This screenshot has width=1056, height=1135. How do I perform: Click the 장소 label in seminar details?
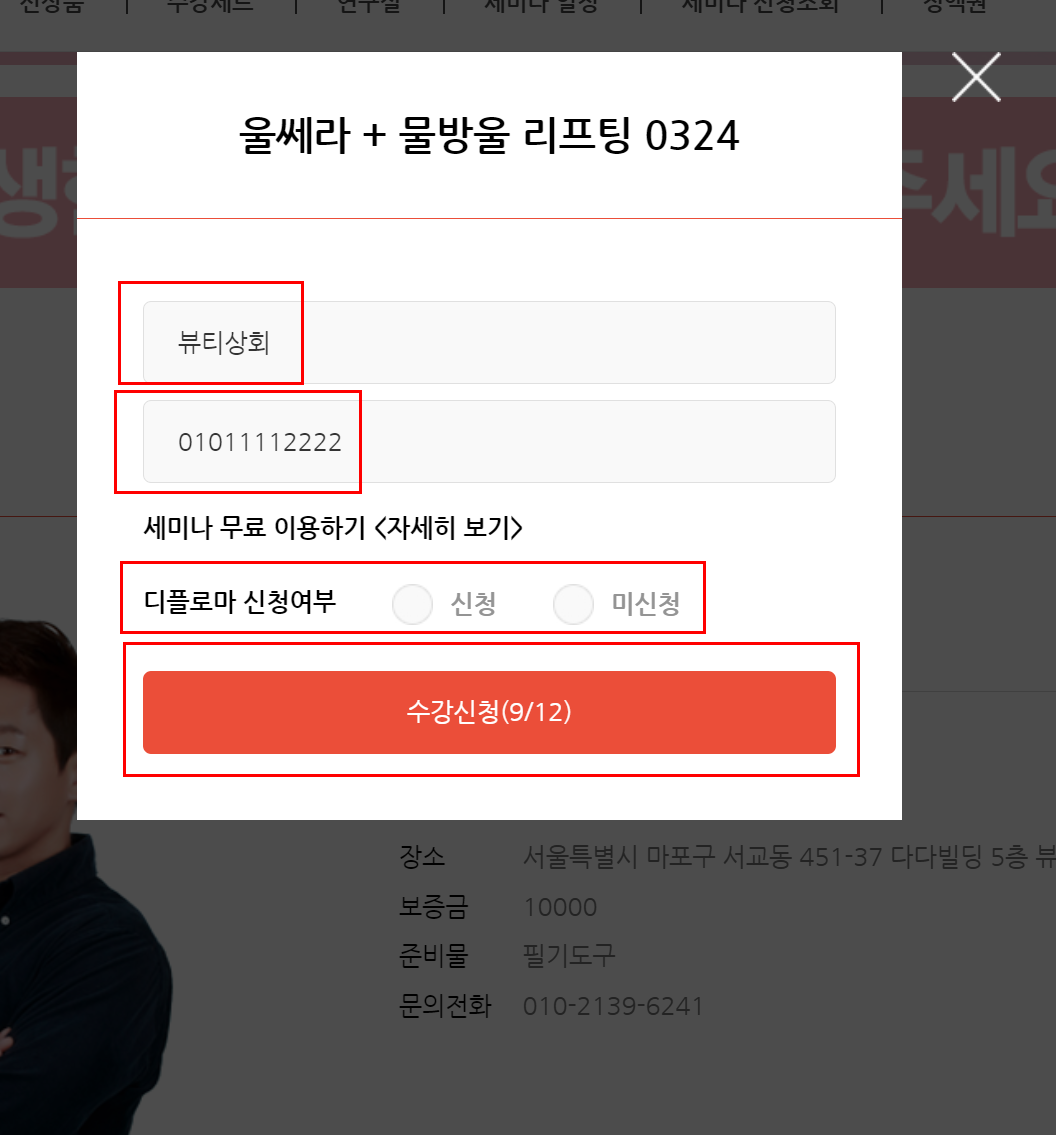(422, 857)
